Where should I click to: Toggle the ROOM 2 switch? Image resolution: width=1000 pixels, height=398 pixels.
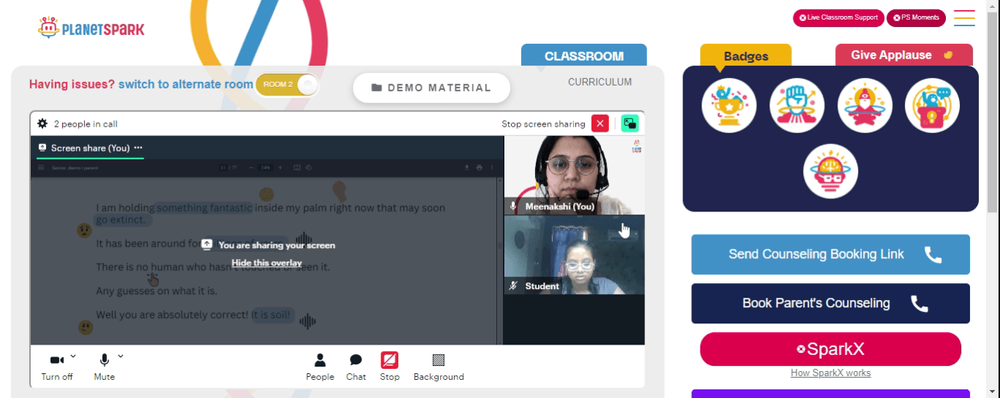click(287, 85)
